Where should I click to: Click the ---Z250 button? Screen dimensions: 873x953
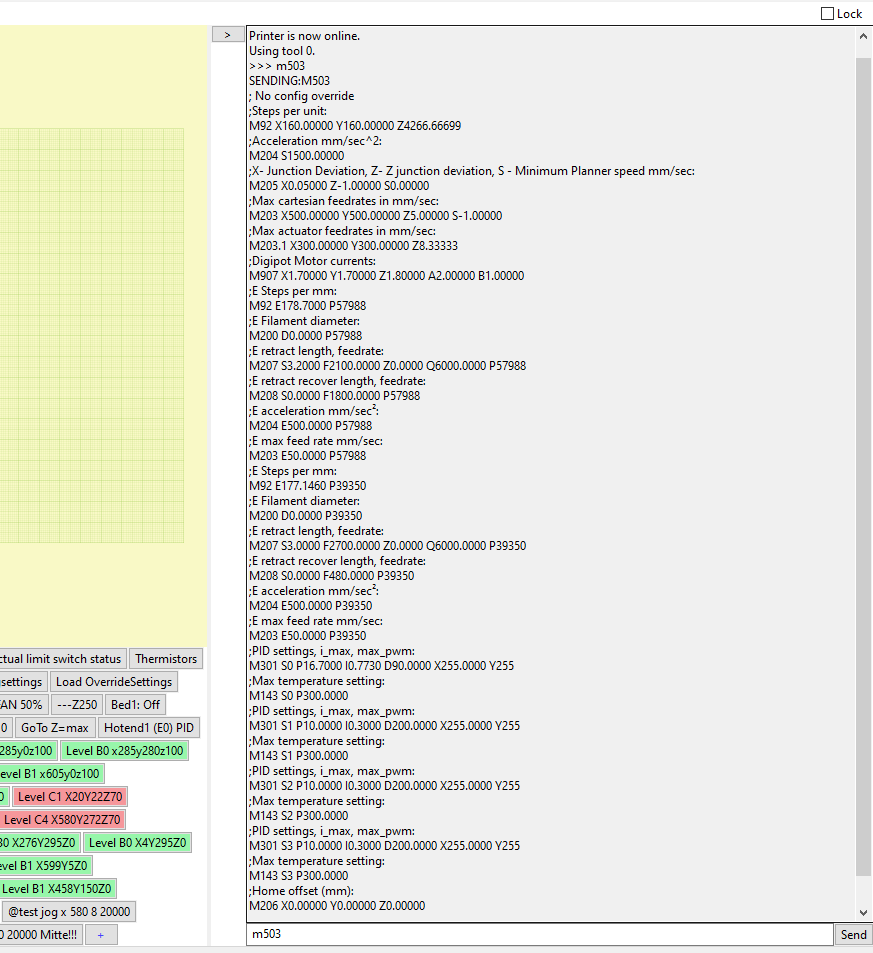point(76,704)
